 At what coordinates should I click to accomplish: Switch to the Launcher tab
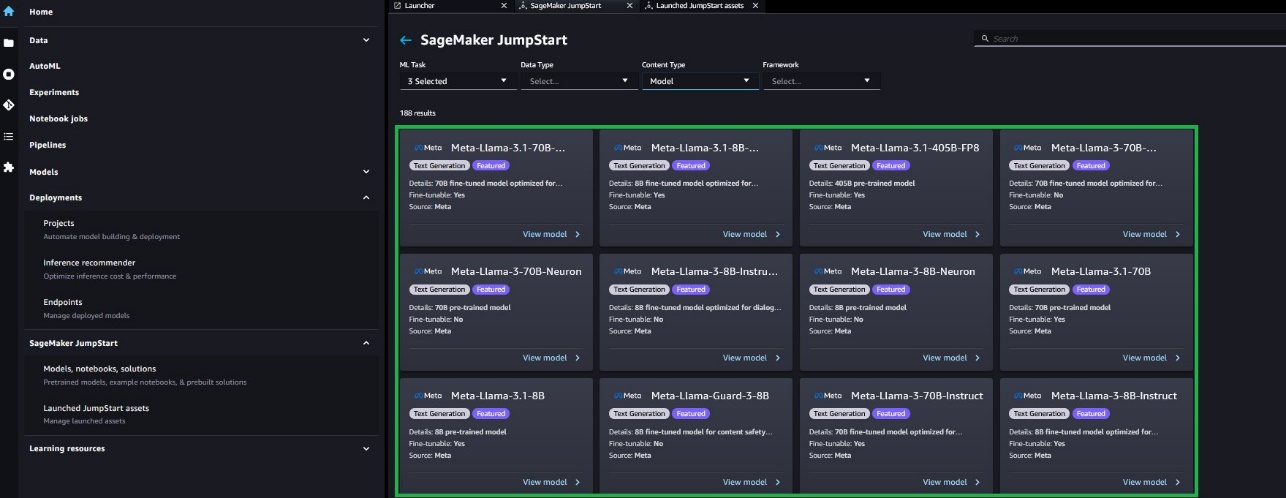450,6
